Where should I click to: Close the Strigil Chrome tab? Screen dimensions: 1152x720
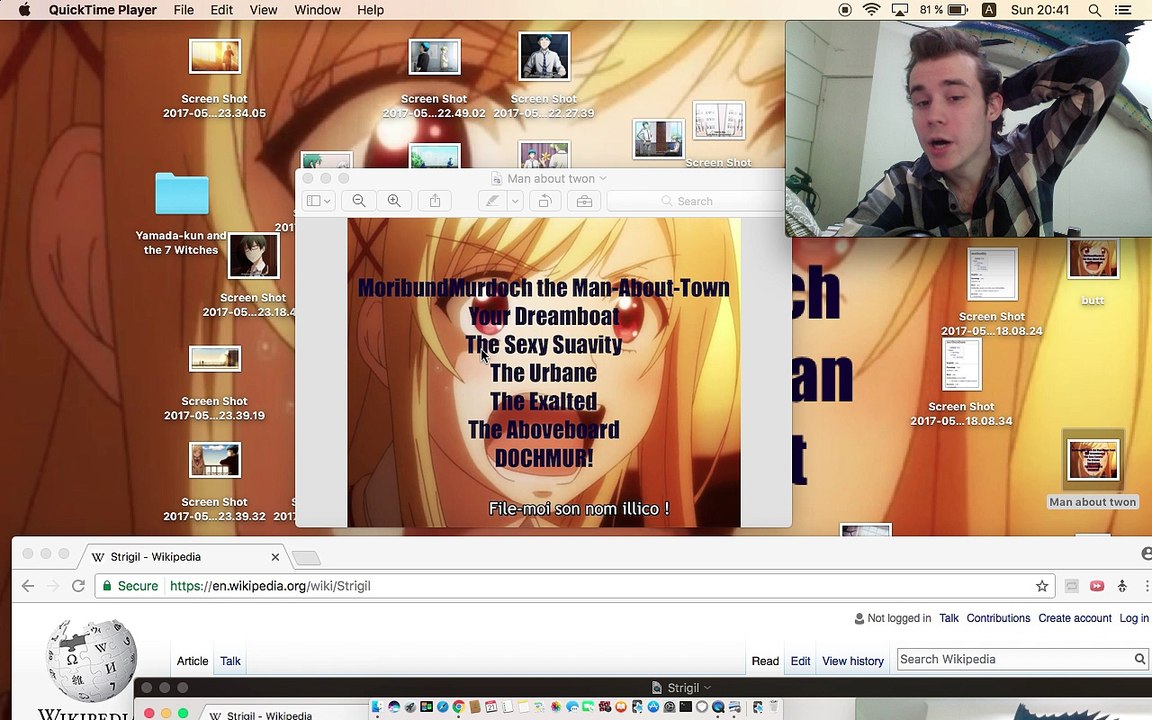tap(275, 557)
